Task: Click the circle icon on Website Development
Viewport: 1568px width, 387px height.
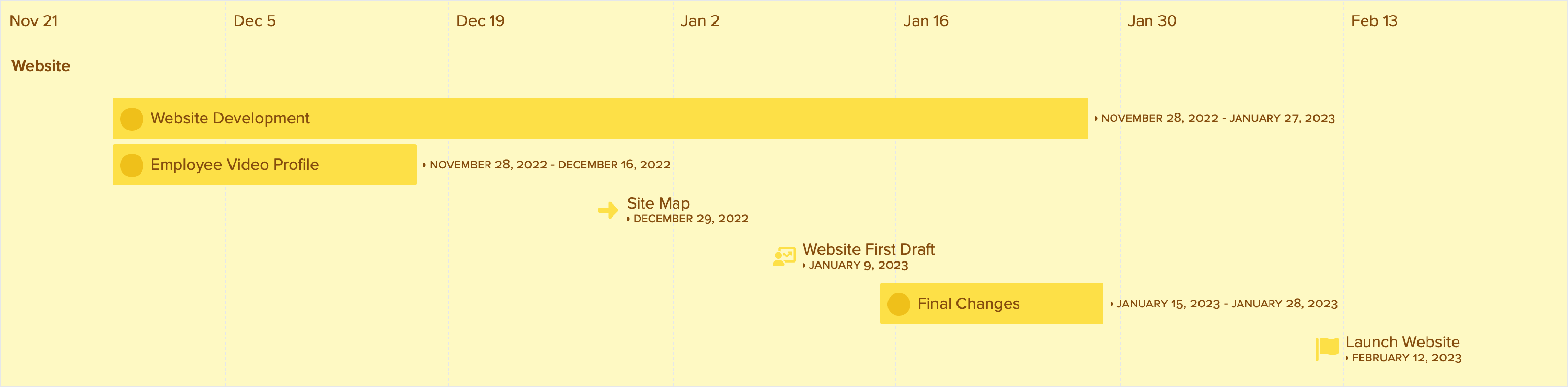Action: pyautogui.click(x=132, y=119)
